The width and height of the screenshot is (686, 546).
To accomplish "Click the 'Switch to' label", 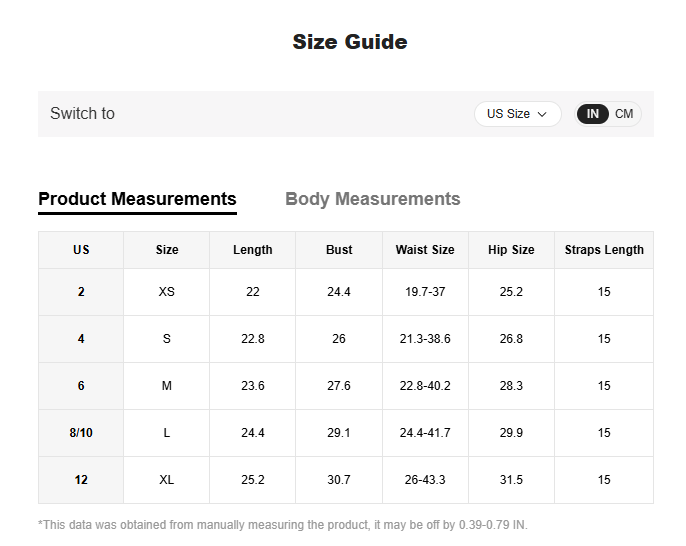I will pos(82,114).
